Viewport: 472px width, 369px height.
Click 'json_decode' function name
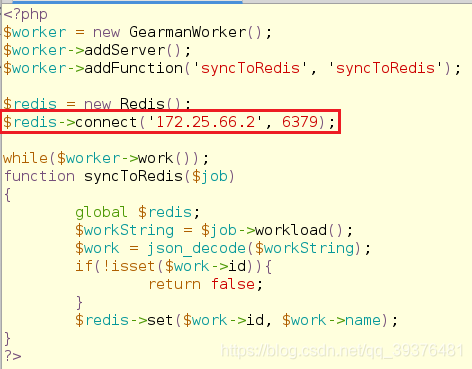[x=196, y=249]
